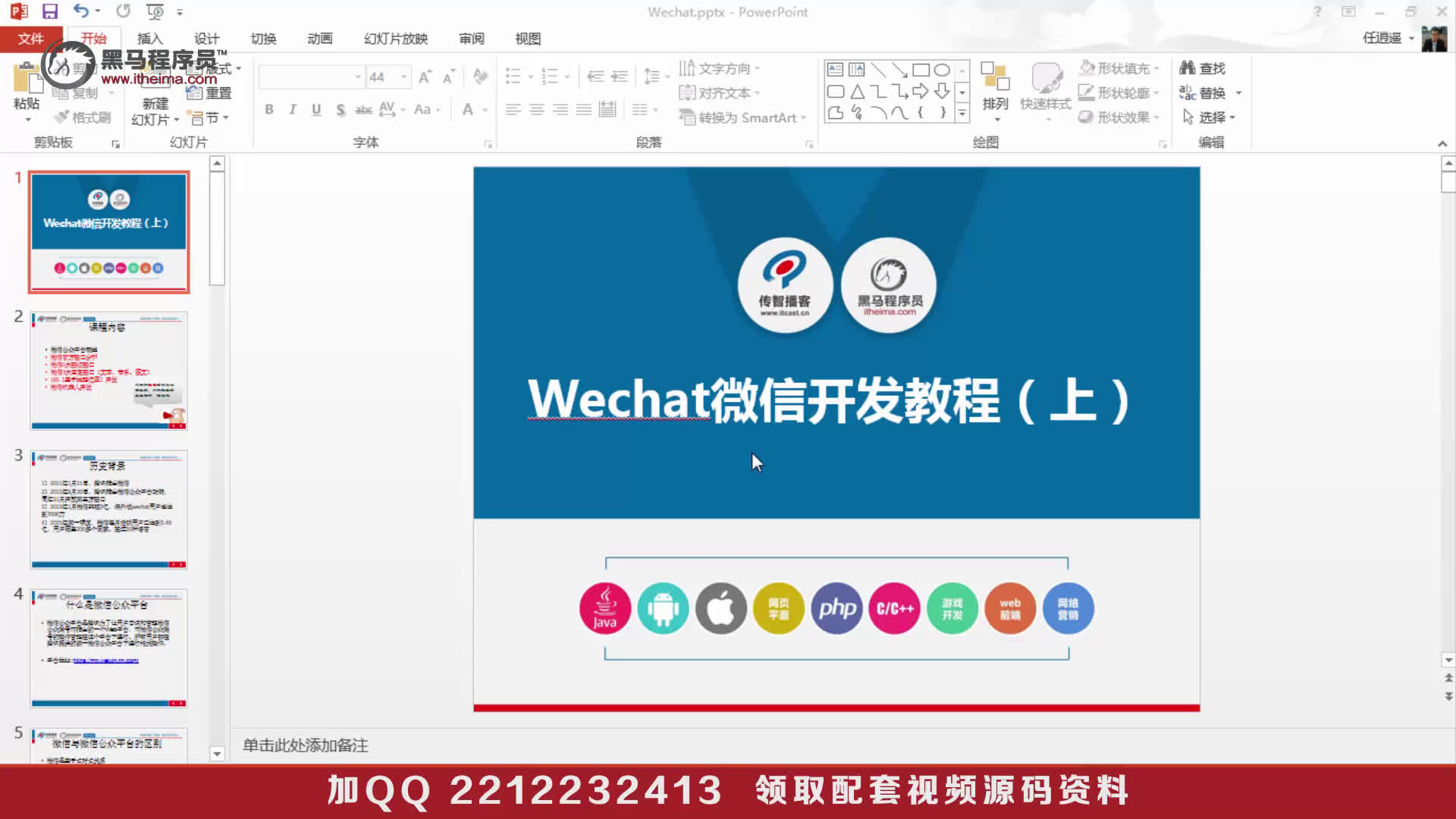This screenshot has height=819, width=1456.
Task: Open the Line spacing dropdown
Action: (656, 77)
